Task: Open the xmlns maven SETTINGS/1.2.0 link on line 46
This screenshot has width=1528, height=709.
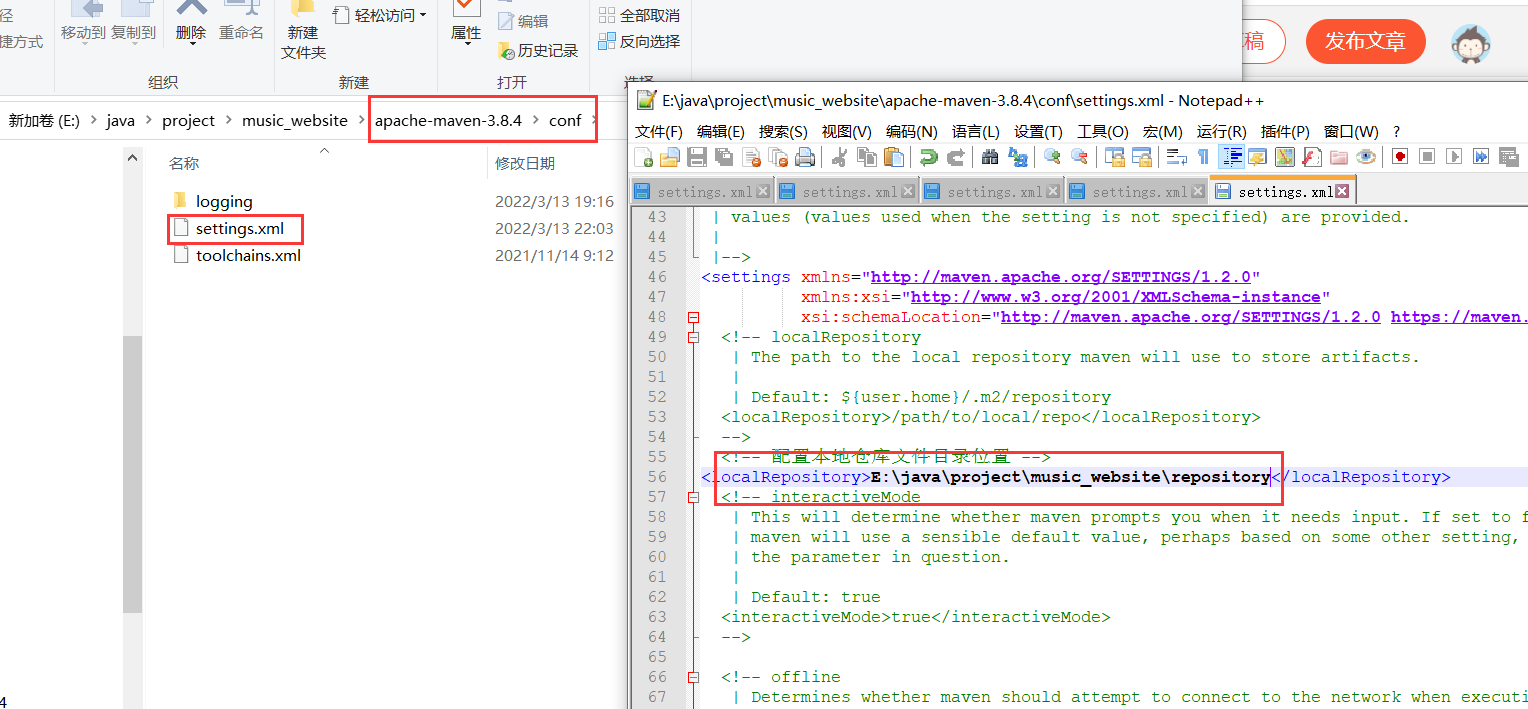Action: 1060,277
